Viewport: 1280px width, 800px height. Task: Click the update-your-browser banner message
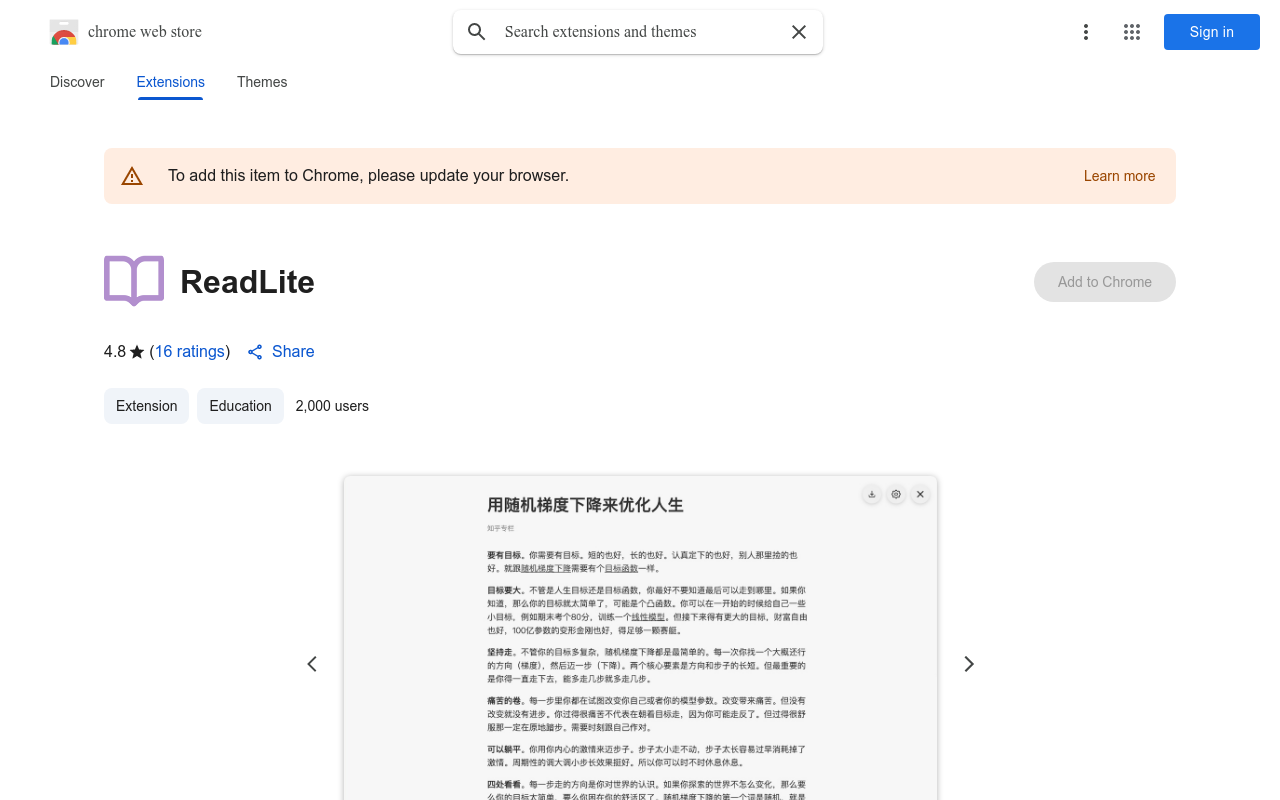click(368, 176)
